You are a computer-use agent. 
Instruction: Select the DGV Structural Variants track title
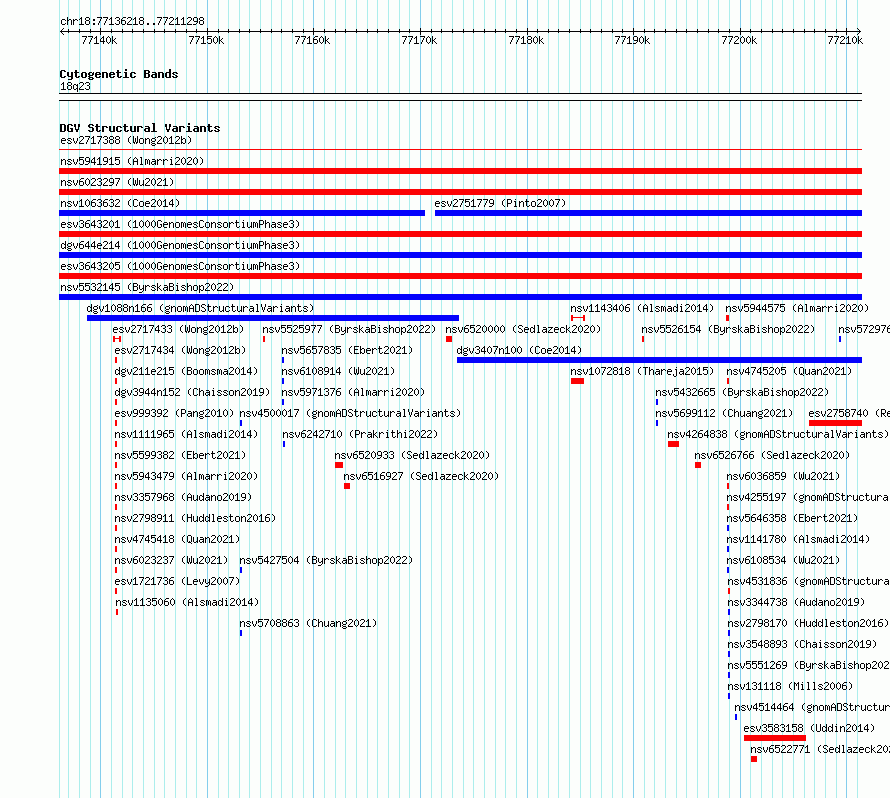140,128
